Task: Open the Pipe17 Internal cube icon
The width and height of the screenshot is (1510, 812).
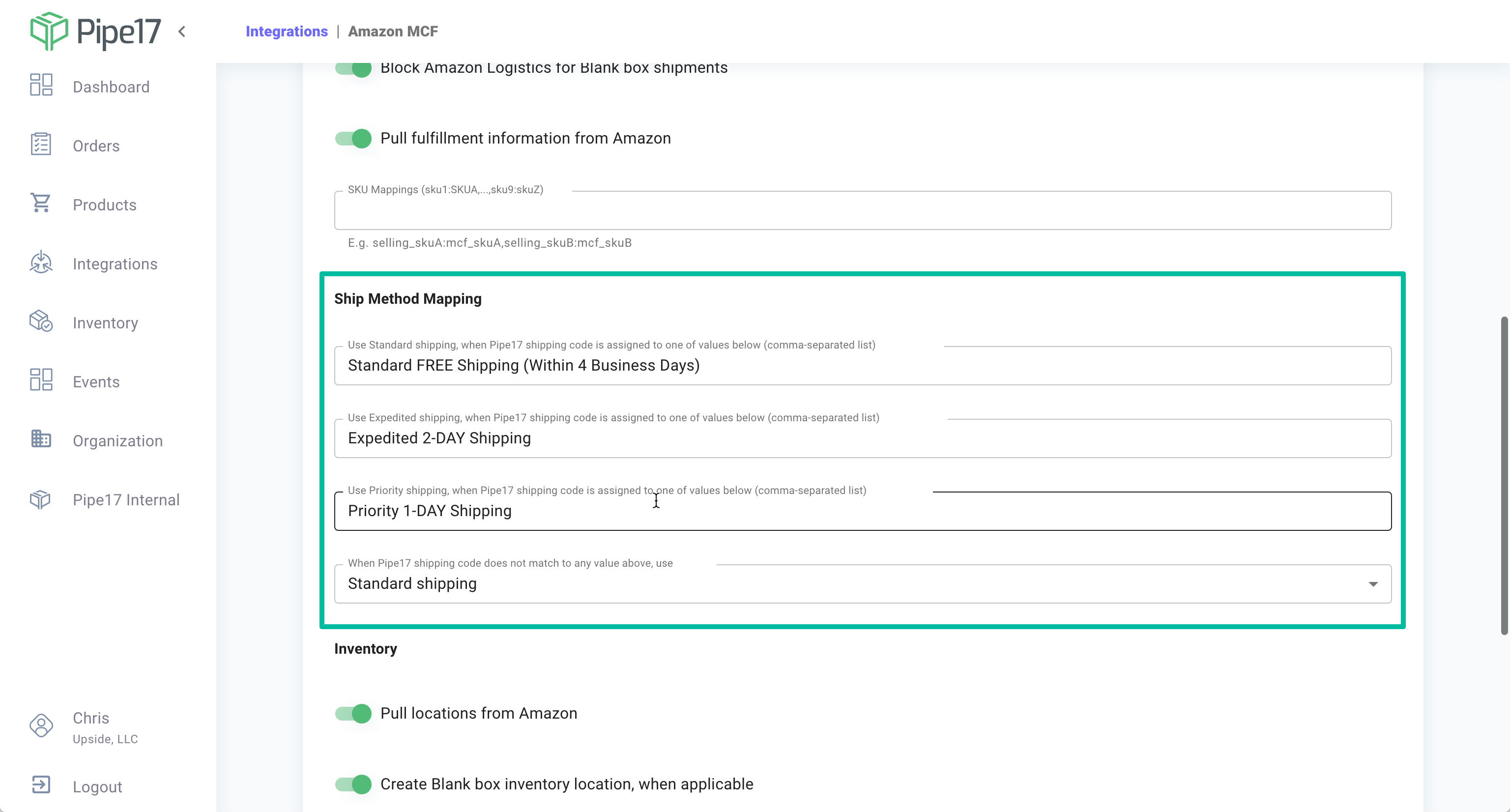Action: pyautogui.click(x=41, y=499)
